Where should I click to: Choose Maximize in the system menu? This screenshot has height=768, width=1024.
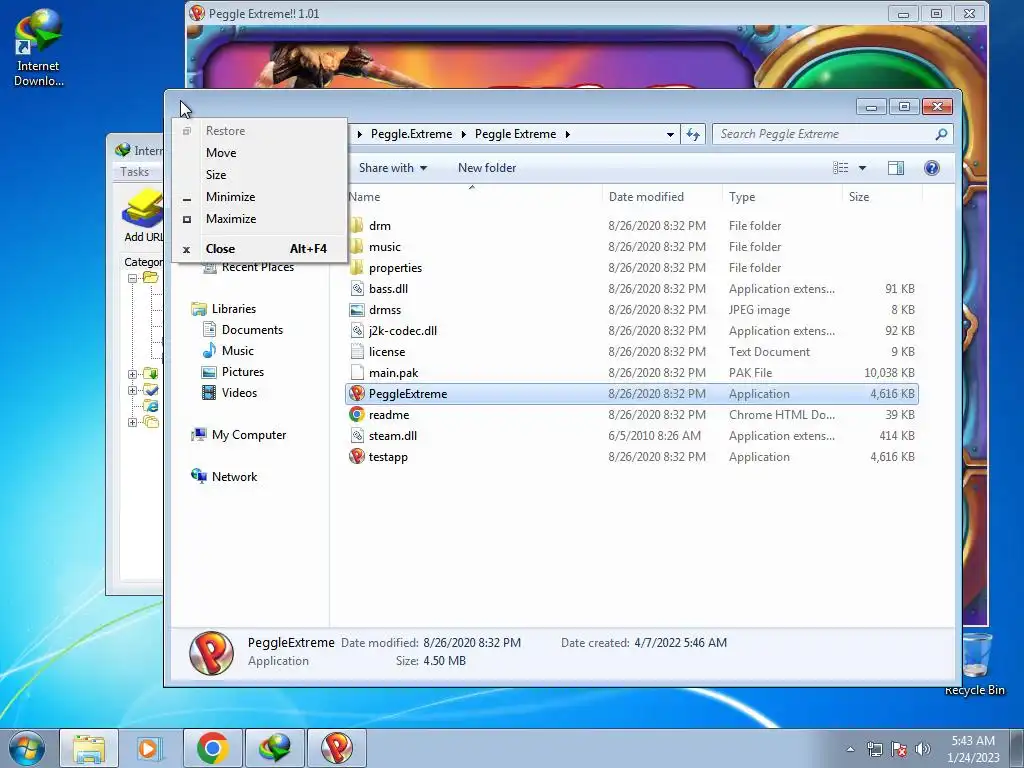tap(231, 219)
